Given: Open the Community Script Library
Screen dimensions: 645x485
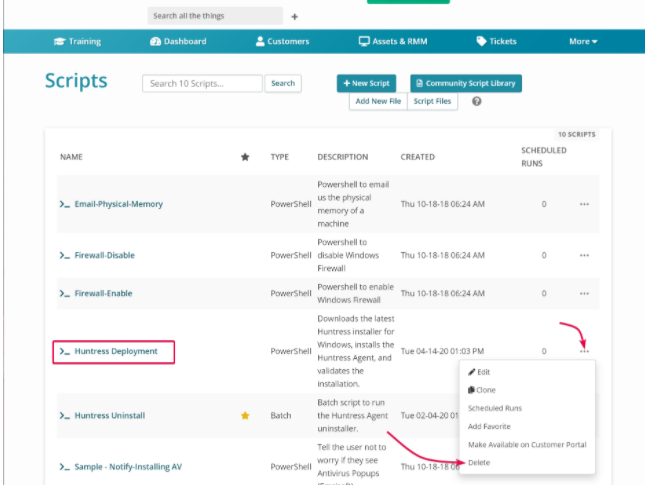Looking at the screenshot, I should click(x=465, y=83).
